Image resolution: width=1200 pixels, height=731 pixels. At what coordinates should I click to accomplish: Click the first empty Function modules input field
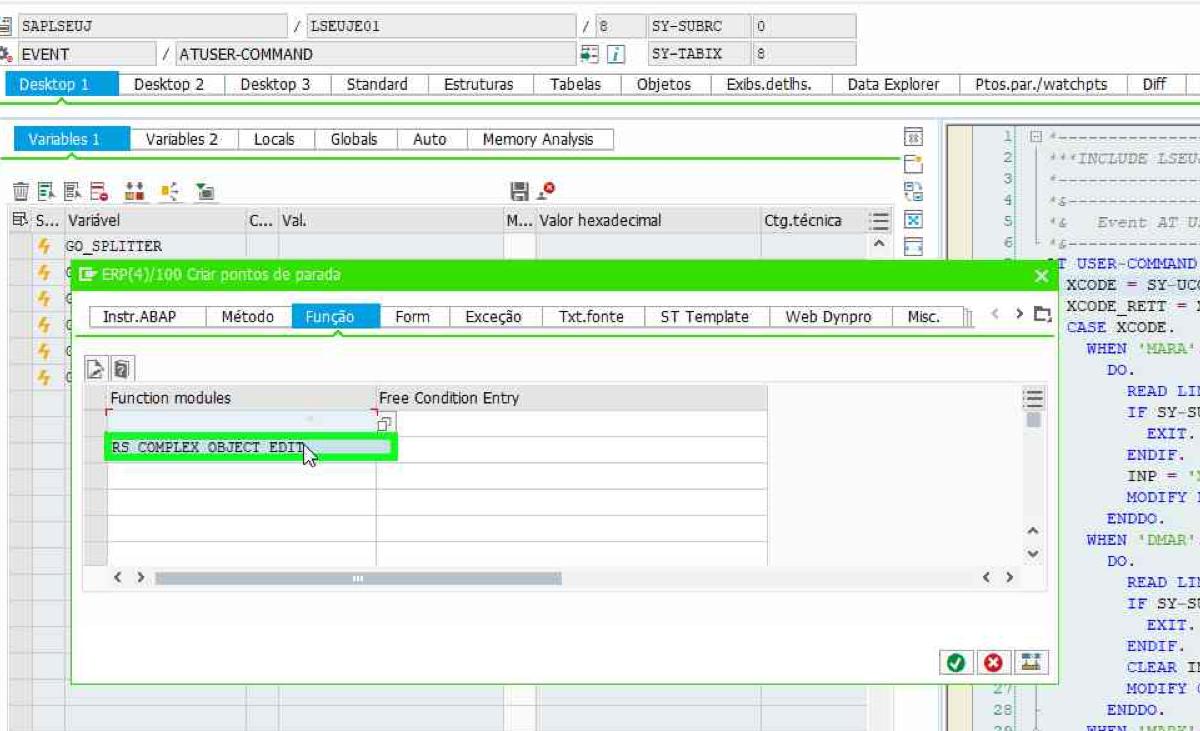(241, 424)
